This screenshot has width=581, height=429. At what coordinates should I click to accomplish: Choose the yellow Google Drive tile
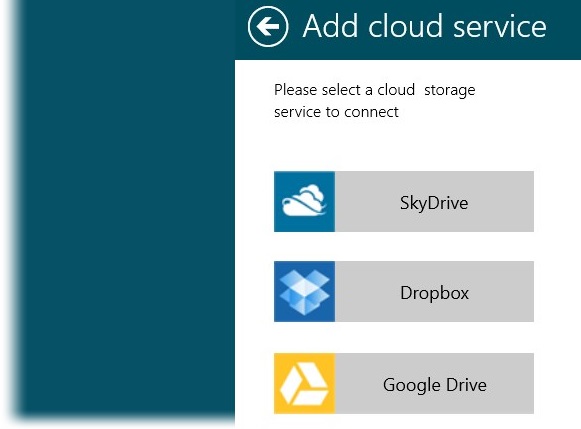[304, 383]
